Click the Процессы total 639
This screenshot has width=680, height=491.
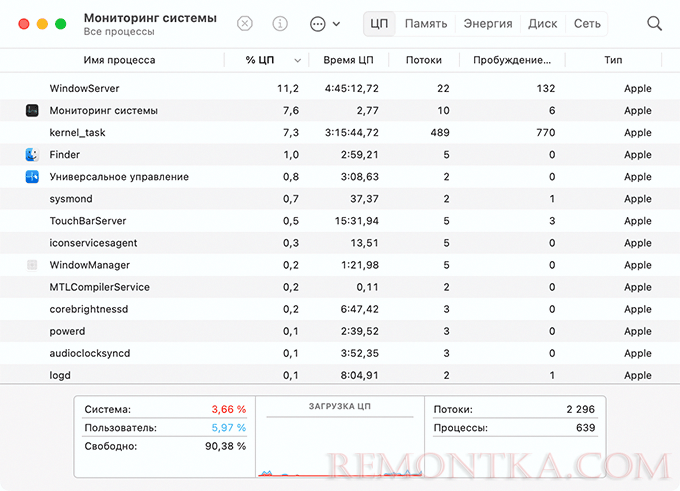click(x=585, y=428)
